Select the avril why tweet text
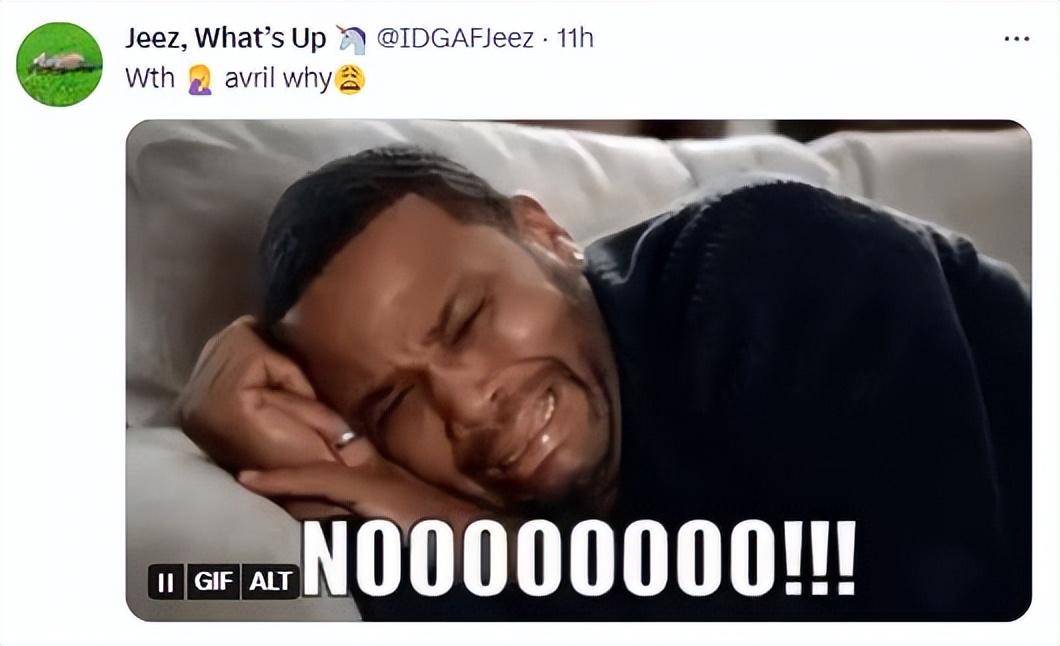 pyautogui.click(x=278, y=80)
